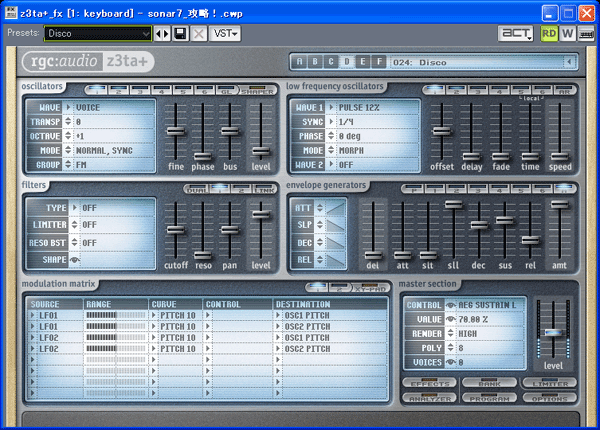Toggle the LIMITER button in master section
Screen dimensions: 600x430
550,383
